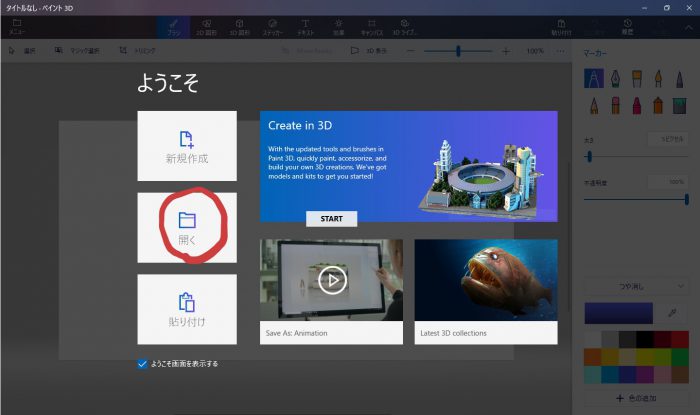Choose the 選択 select arrow tool
The width and height of the screenshot is (700, 415).
22,51
